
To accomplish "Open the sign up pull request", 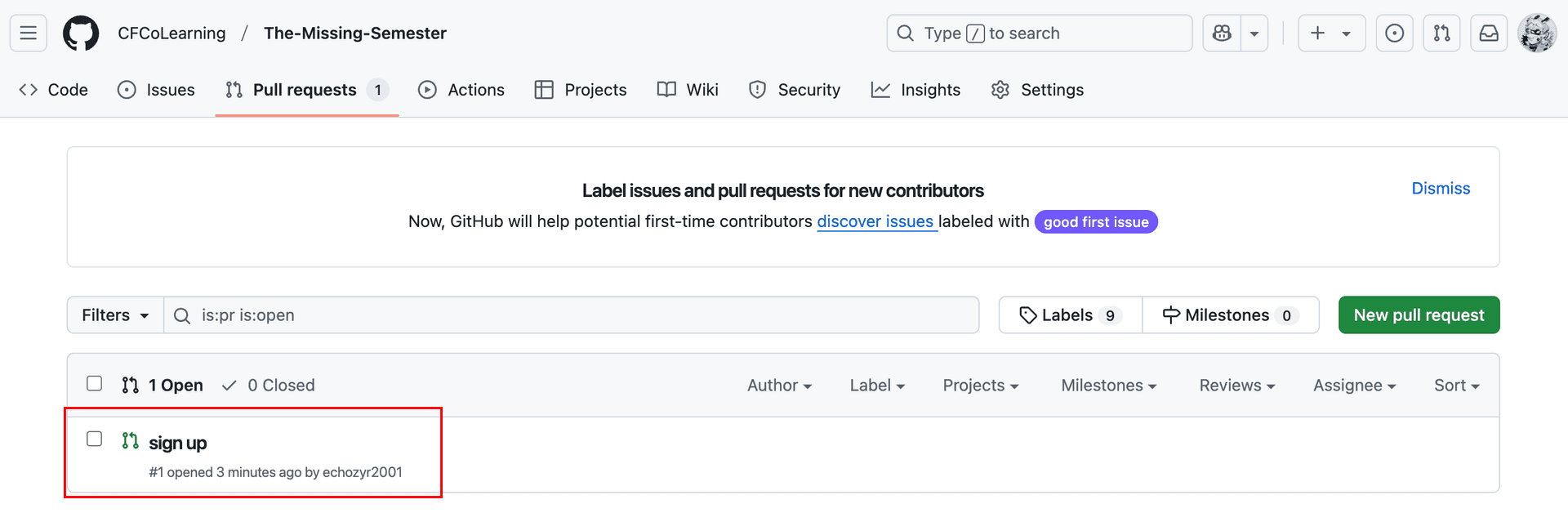I will 178,444.
